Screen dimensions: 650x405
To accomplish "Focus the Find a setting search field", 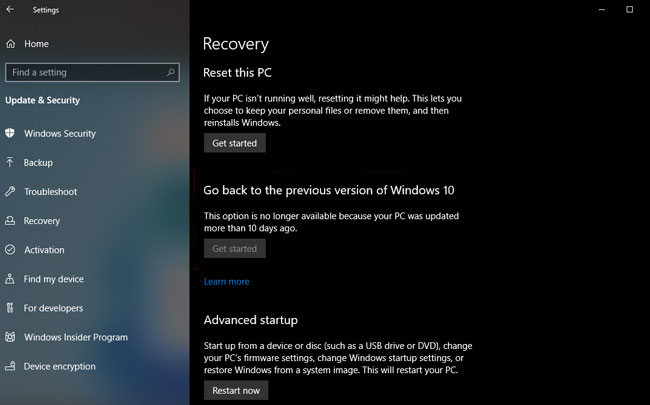I will pyautogui.click(x=85, y=73).
